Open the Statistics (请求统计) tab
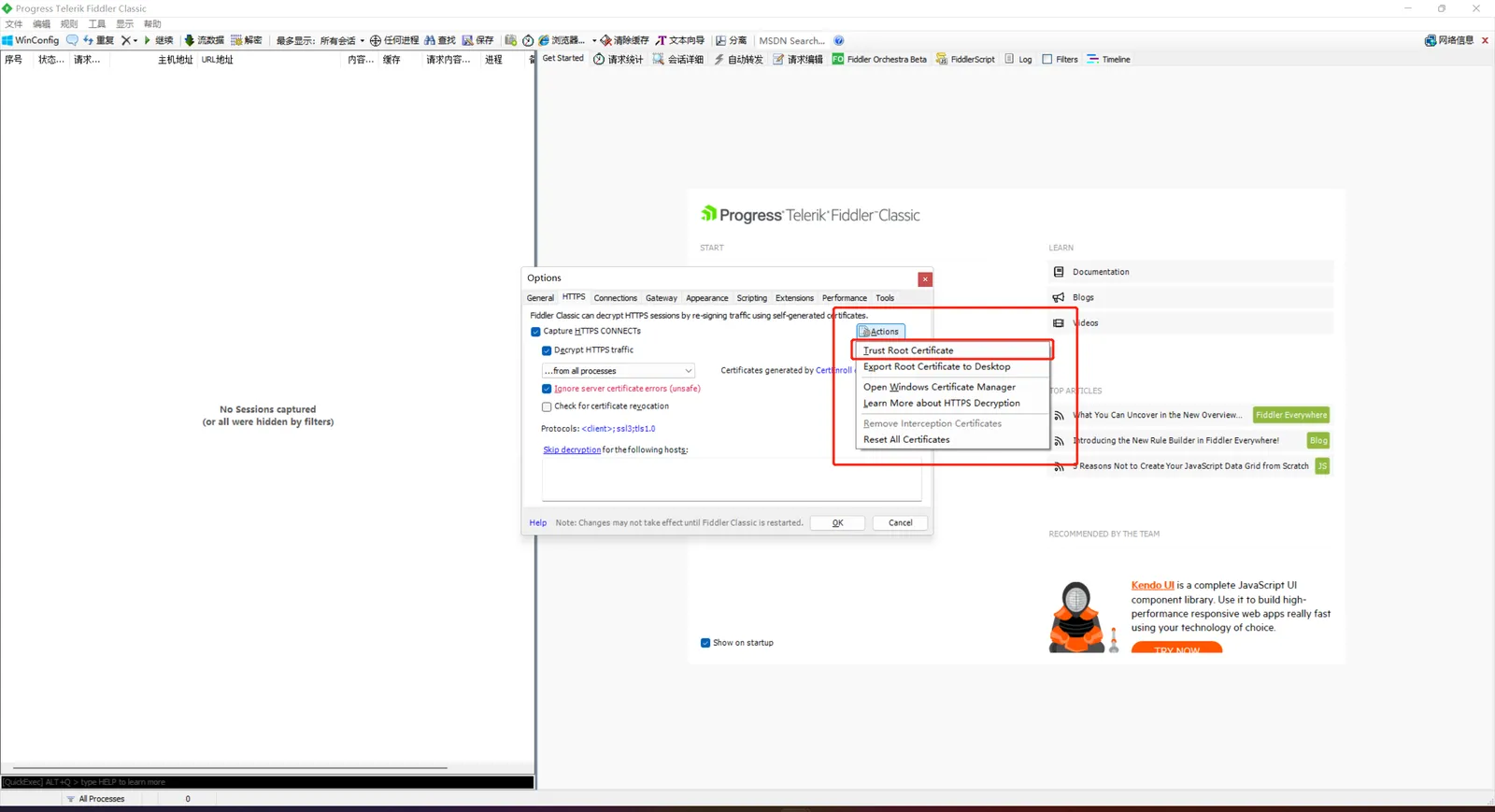This screenshot has height=812, width=1495. coord(619,59)
